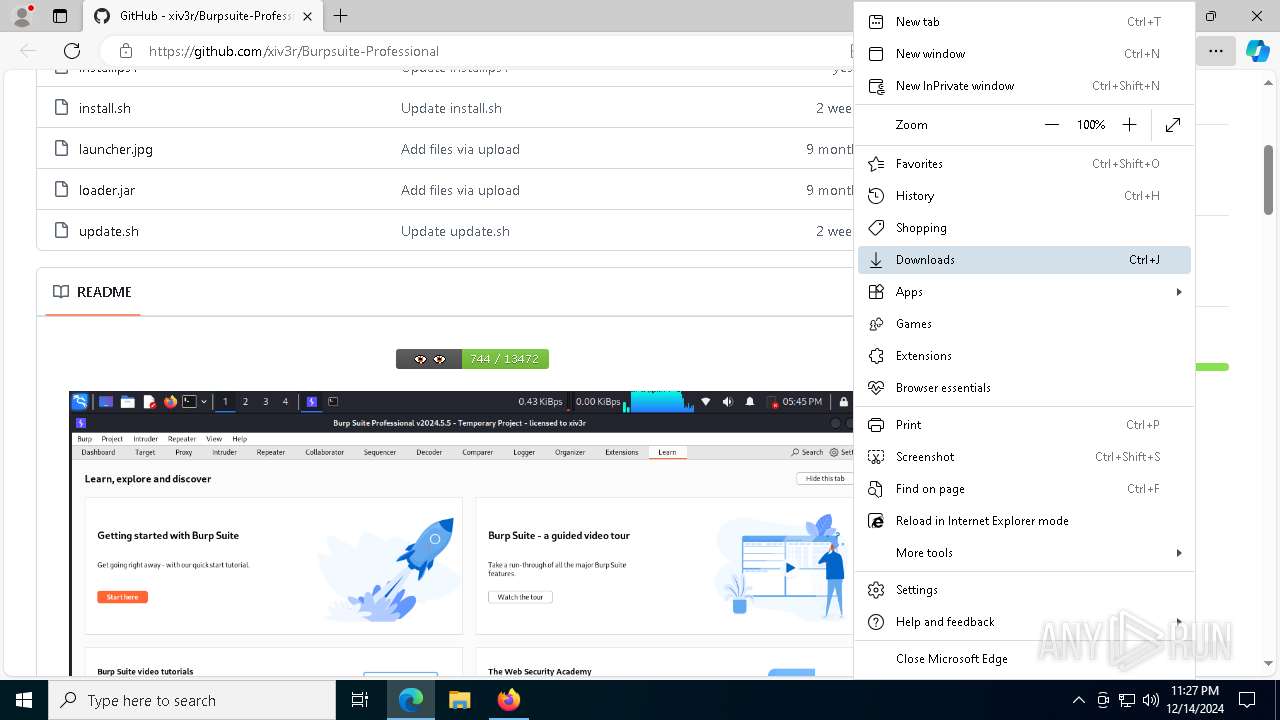This screenshot has height=720, width=1280.
Task: Enter full screen via zoom expand icon
Action: pos(1173,125)
